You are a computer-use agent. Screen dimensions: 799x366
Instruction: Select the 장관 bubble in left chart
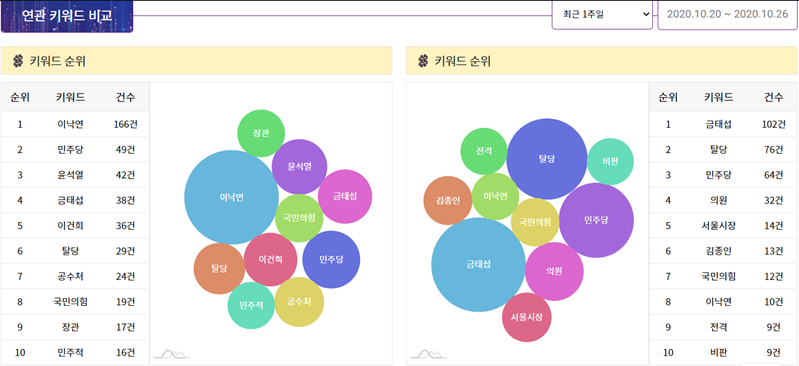click(261, 133)
